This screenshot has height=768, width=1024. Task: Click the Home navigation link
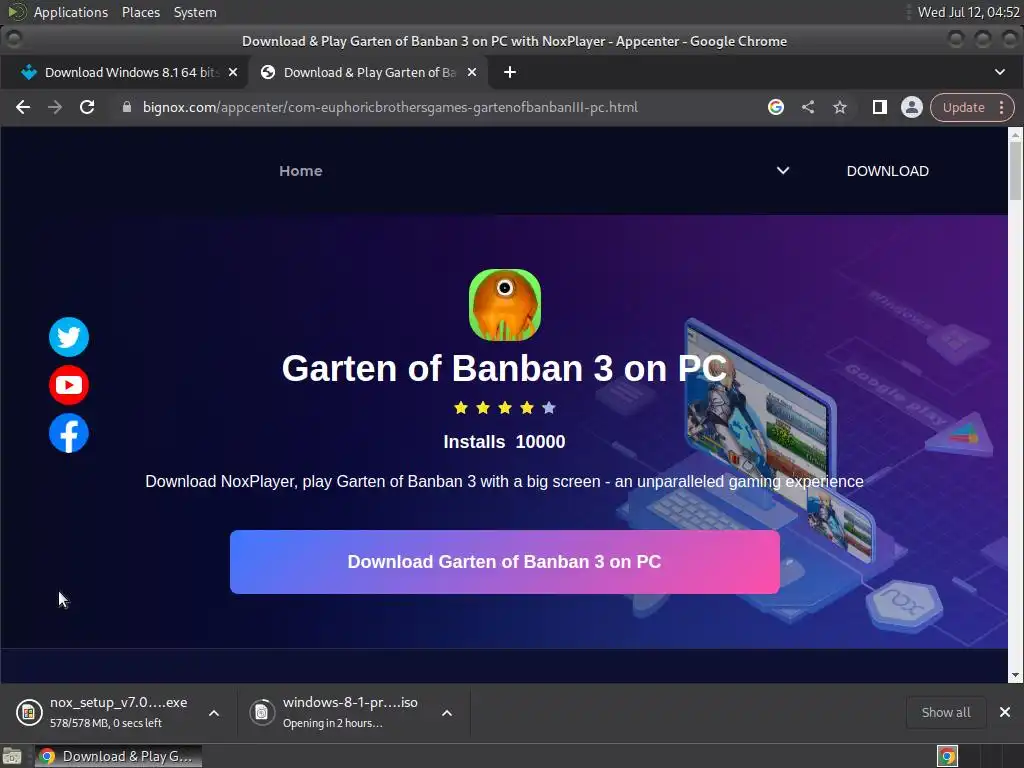coord(300,171)
